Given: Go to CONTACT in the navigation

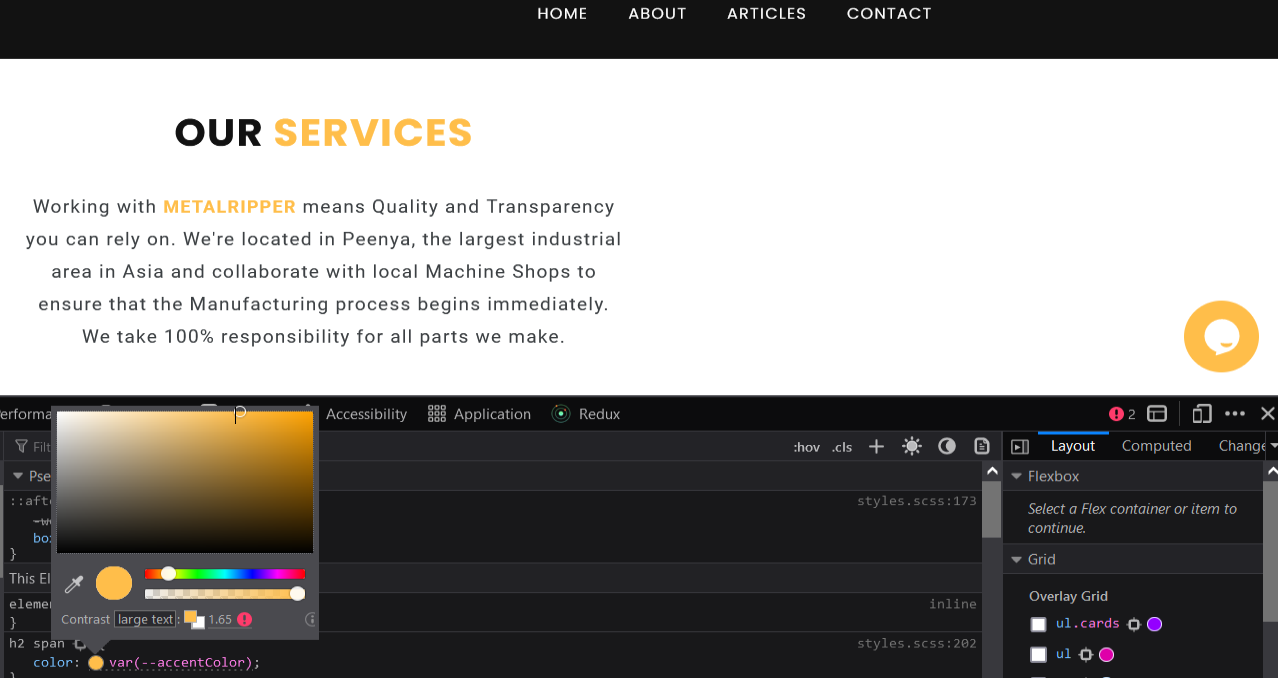Looking at the screenshot, I should coord(889,13).
